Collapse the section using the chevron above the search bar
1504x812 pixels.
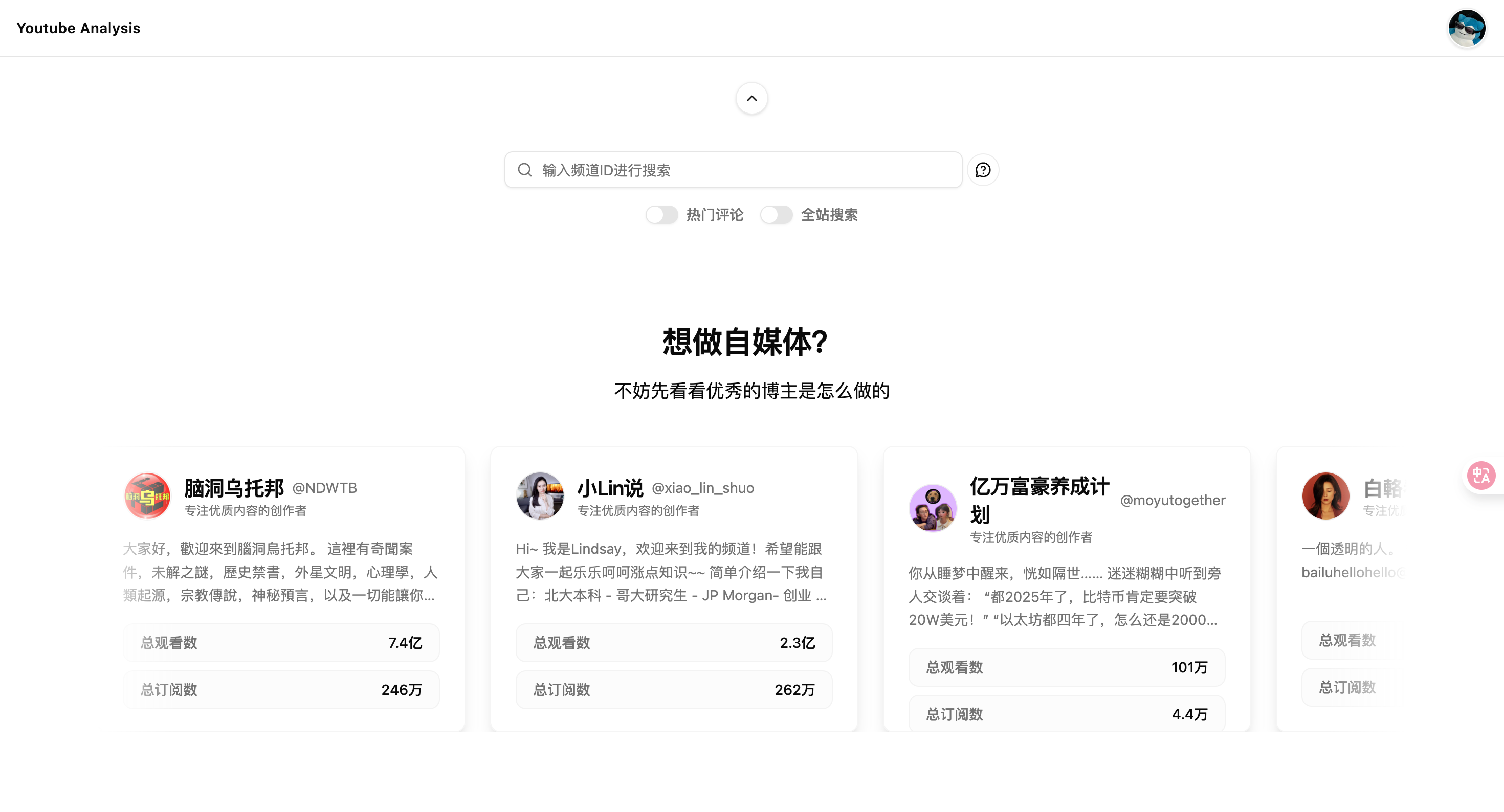(752, 98)
